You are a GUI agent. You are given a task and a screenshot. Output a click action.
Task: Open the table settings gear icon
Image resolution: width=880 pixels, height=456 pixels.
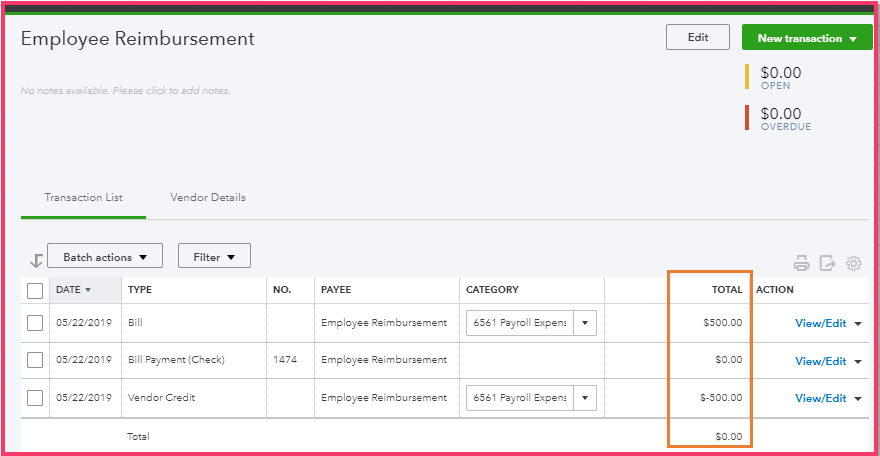pos(853,264)
